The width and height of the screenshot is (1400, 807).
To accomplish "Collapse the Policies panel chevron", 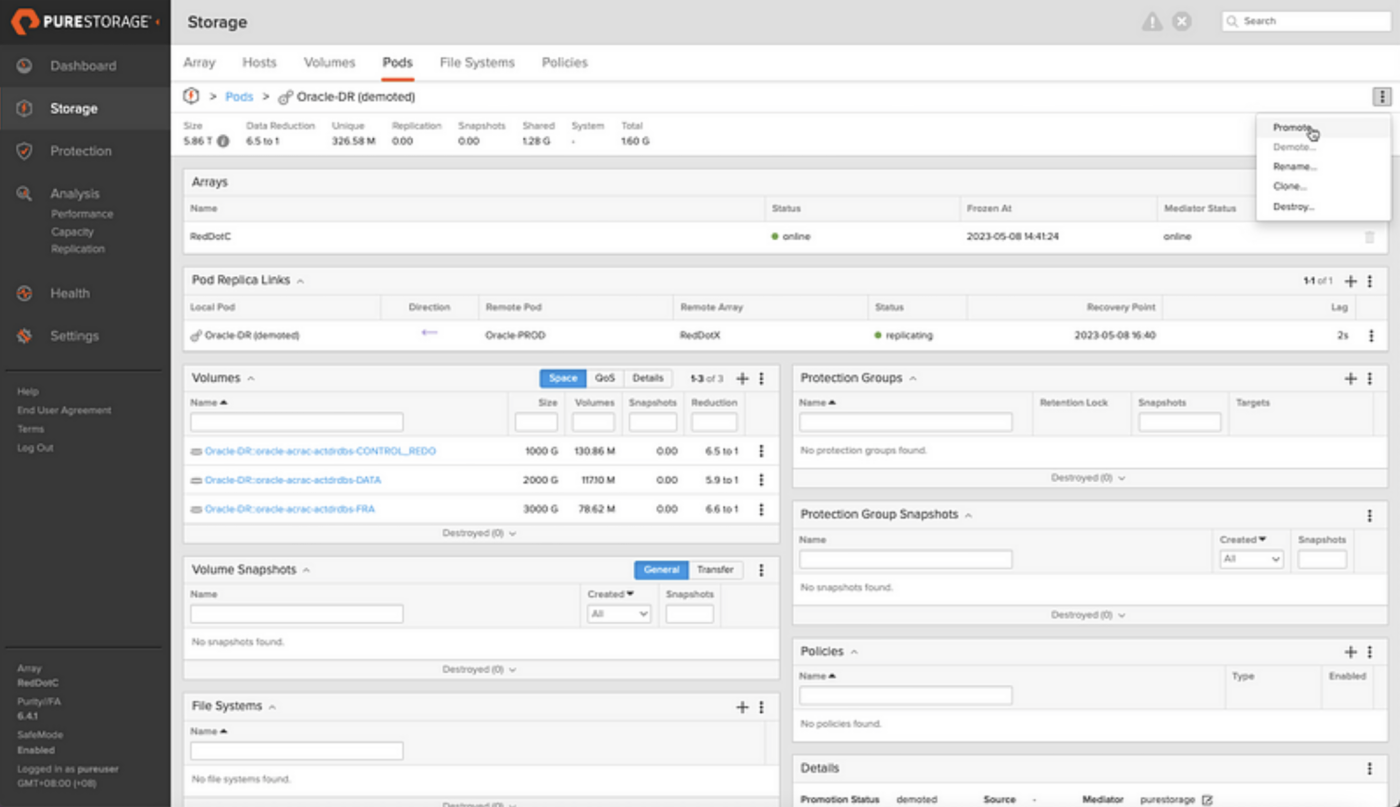I will pyautogui.click(x=854, y=652).
